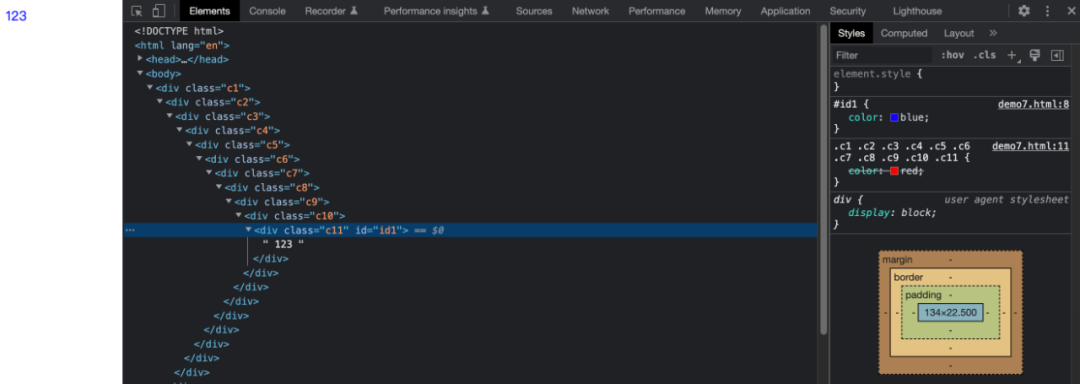Image resolution: width=1080 pixels, height=384 pixels.
Task: Open demo7.html:8 source link
Action: coord(1033,105)
